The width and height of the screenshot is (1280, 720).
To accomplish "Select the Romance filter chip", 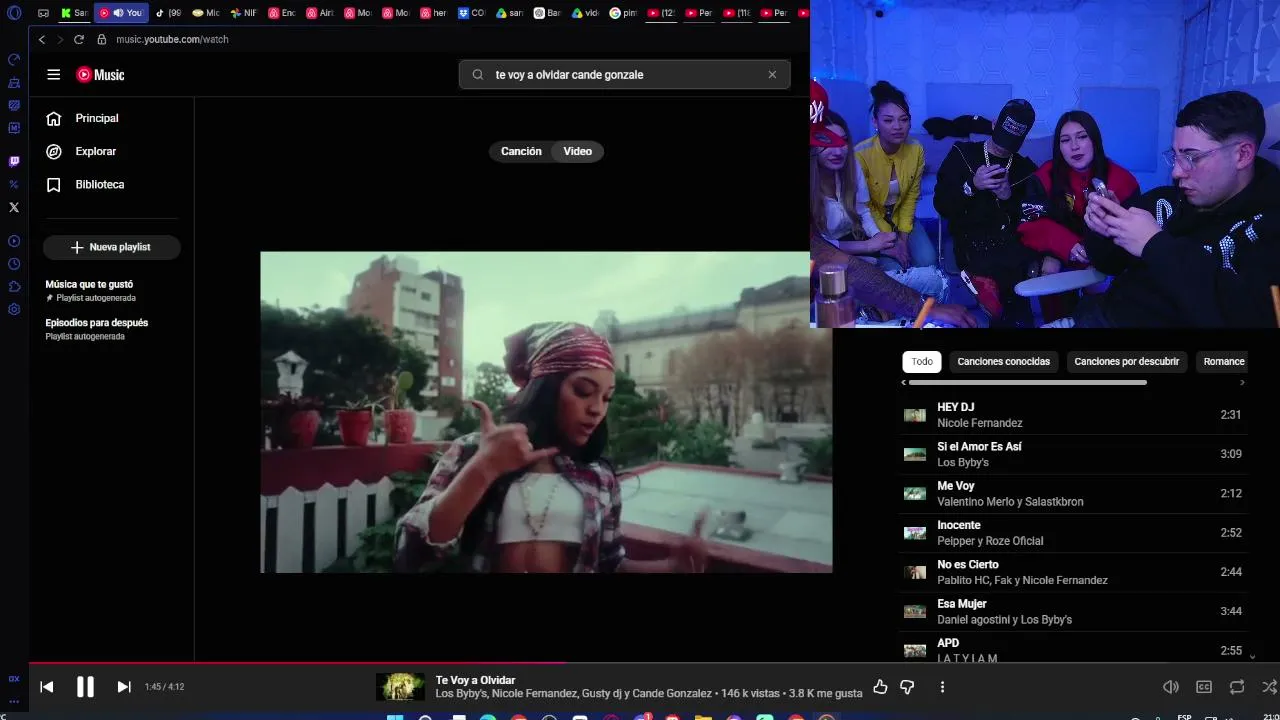I will click(x=1224, y=362).
